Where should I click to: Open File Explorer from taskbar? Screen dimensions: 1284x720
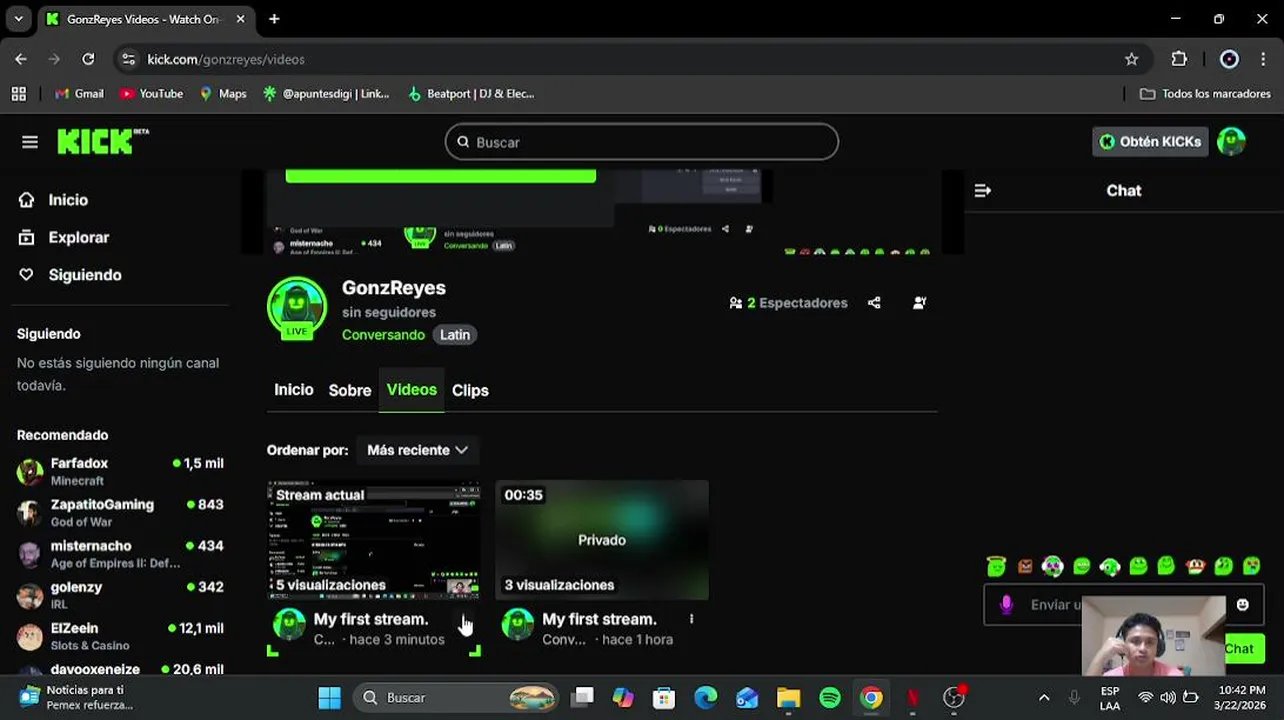pos(788,697)
